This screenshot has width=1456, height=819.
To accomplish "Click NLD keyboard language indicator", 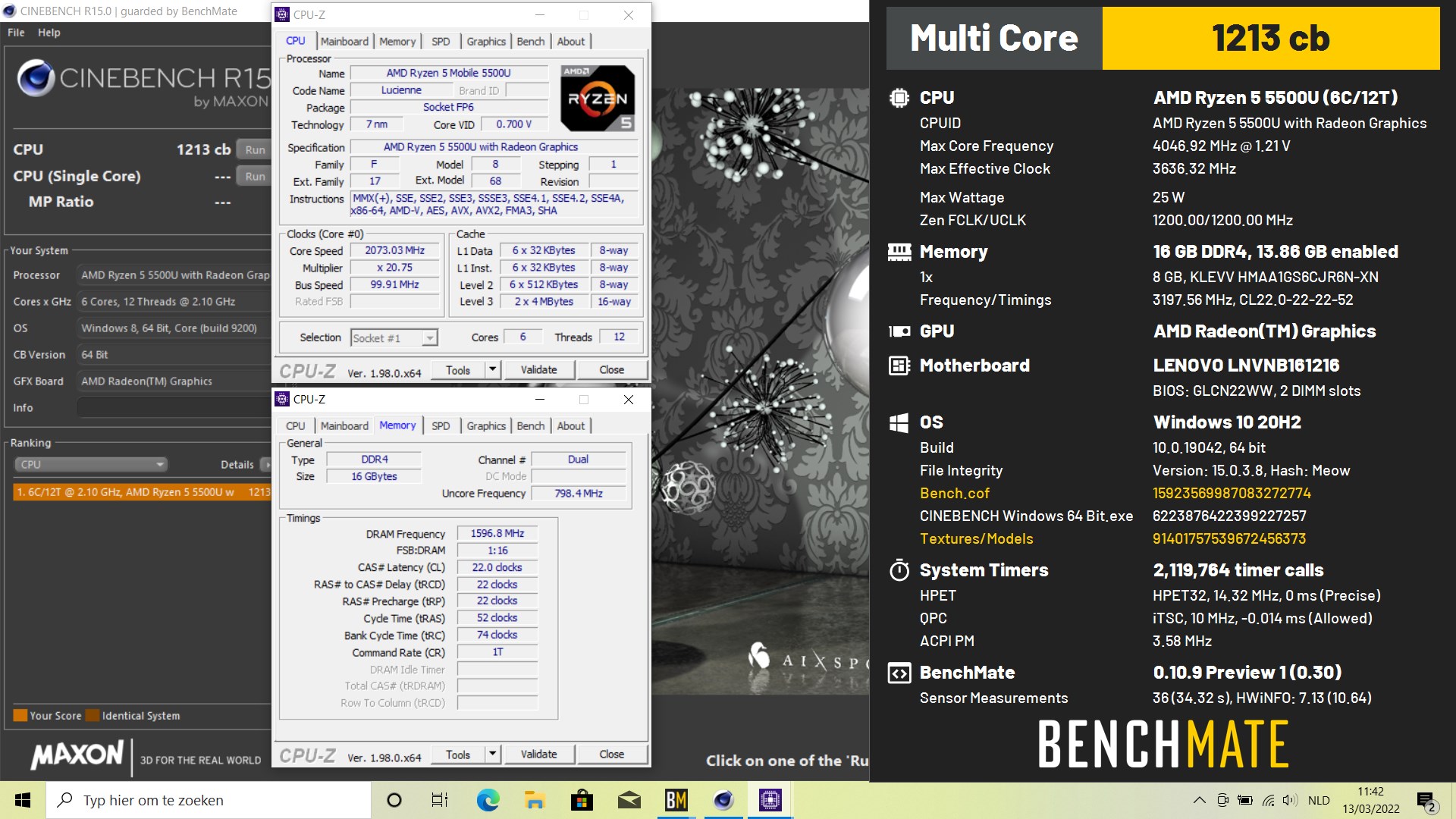I will (1319, 800).
